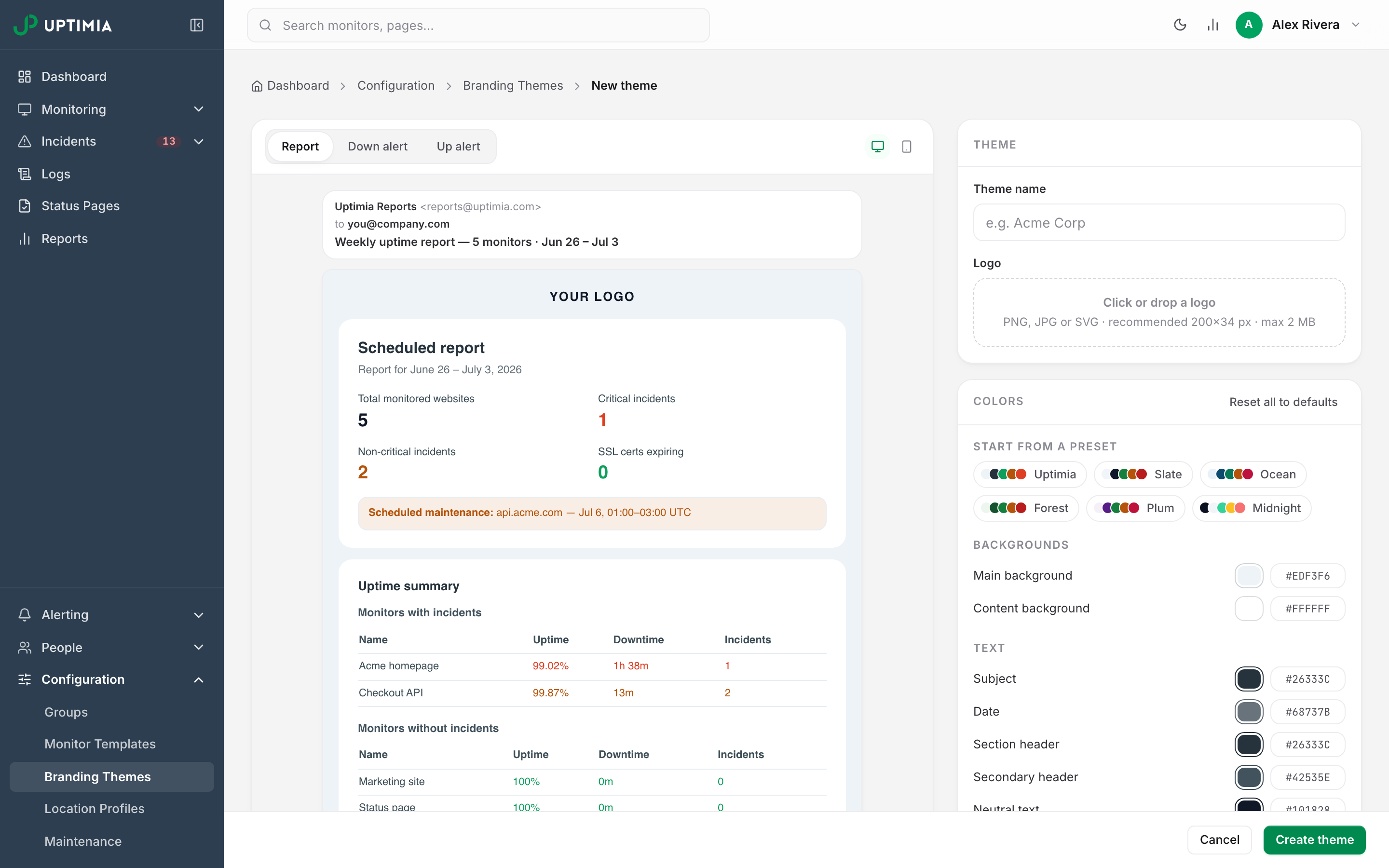Click the Alerting bell icon
Viewport: 1389px width, 868px height.
click(25, 615)
